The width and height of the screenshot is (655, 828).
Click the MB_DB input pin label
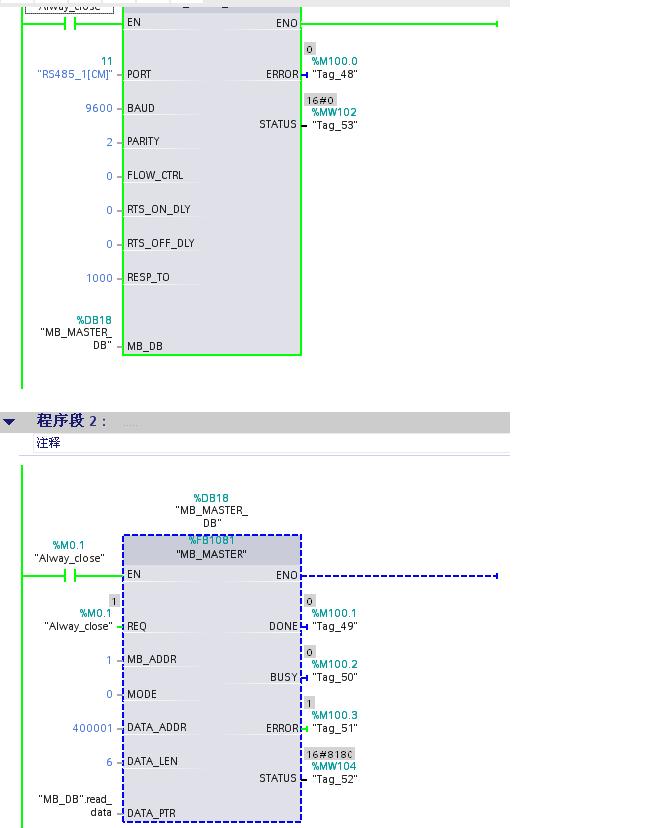(145, 346)
